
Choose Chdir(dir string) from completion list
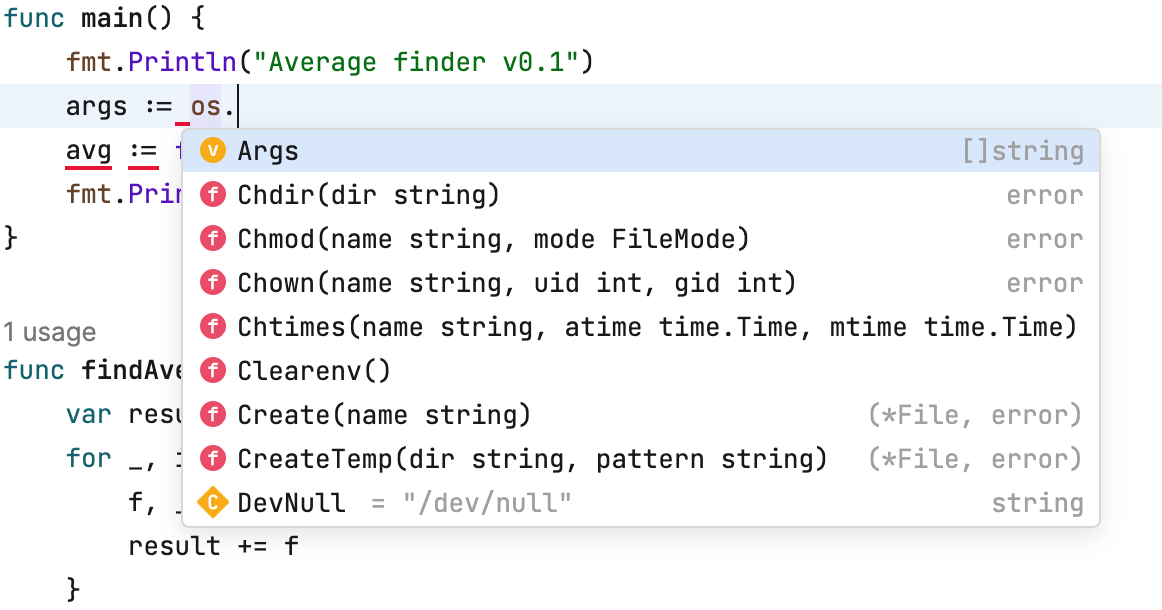click(x=368, y=195)
